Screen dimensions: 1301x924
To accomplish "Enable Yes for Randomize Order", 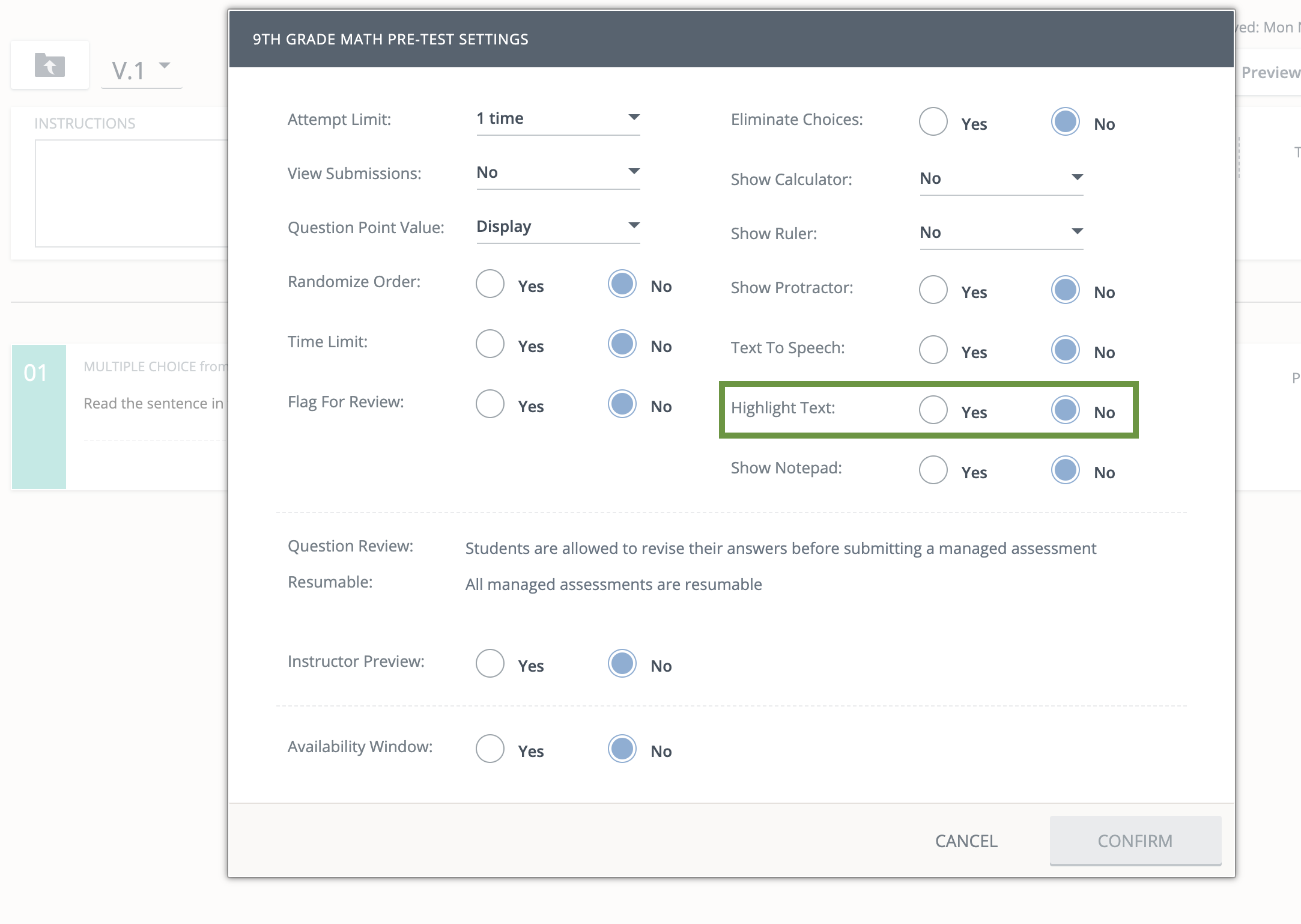I will point(490,284).
